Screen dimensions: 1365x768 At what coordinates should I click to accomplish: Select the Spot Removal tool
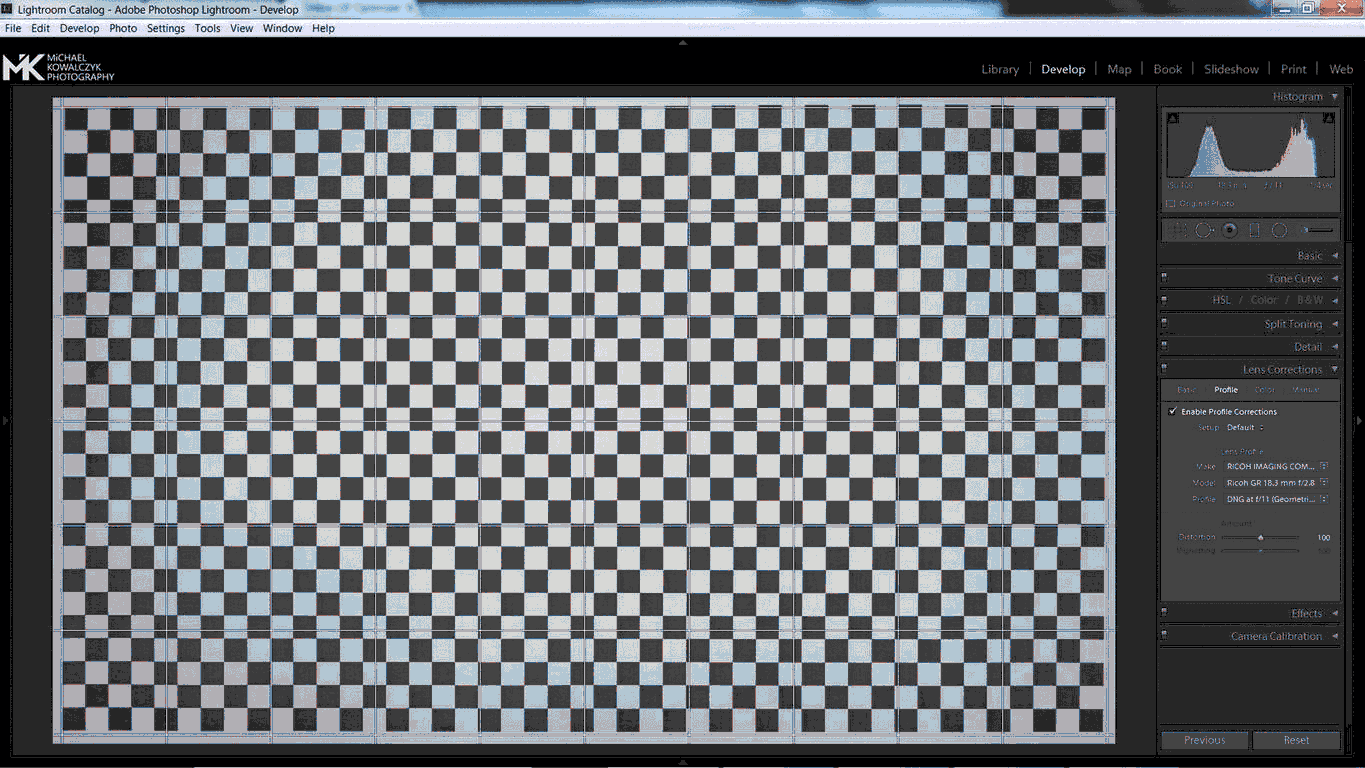point(1204,230)
